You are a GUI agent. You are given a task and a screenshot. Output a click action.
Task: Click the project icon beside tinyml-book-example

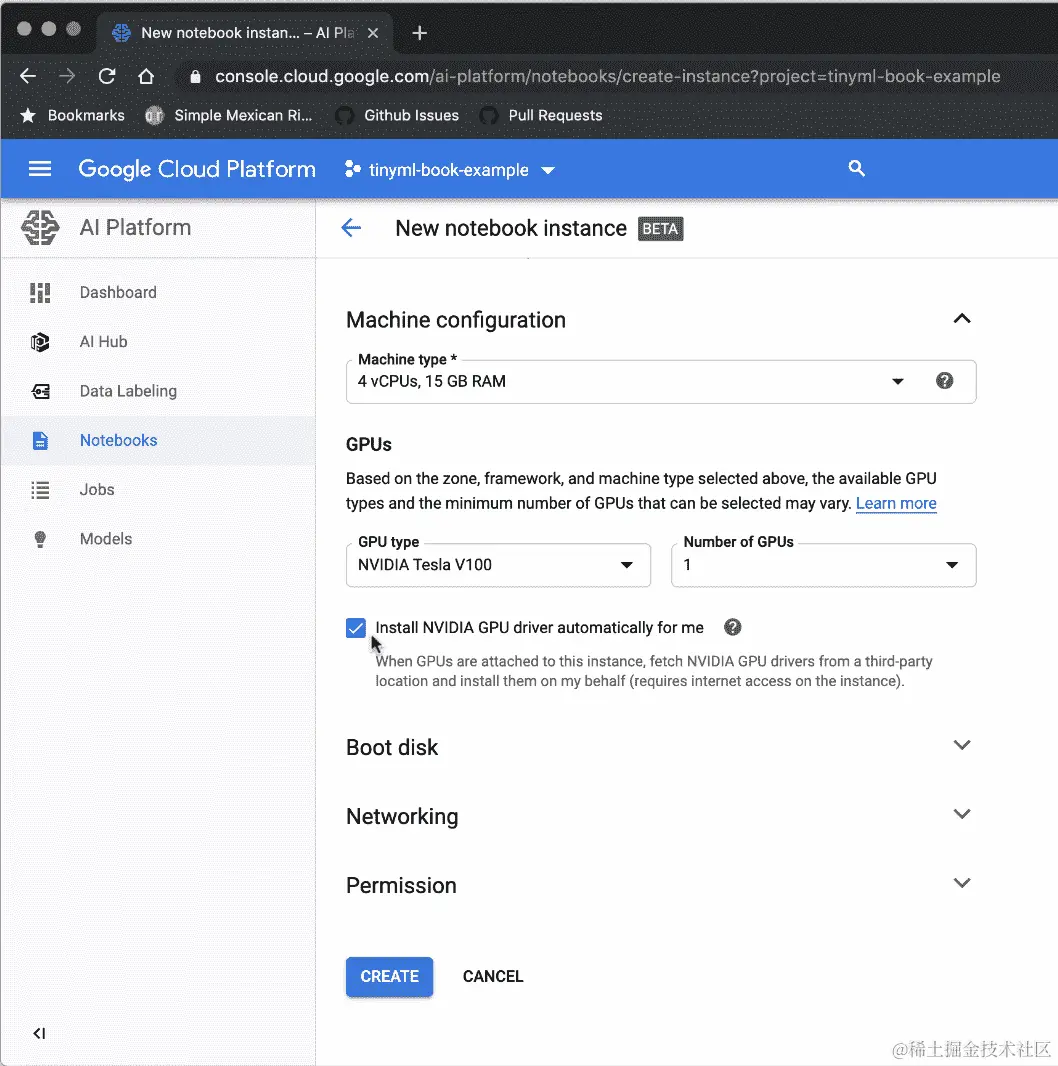[x=352, y=169]
